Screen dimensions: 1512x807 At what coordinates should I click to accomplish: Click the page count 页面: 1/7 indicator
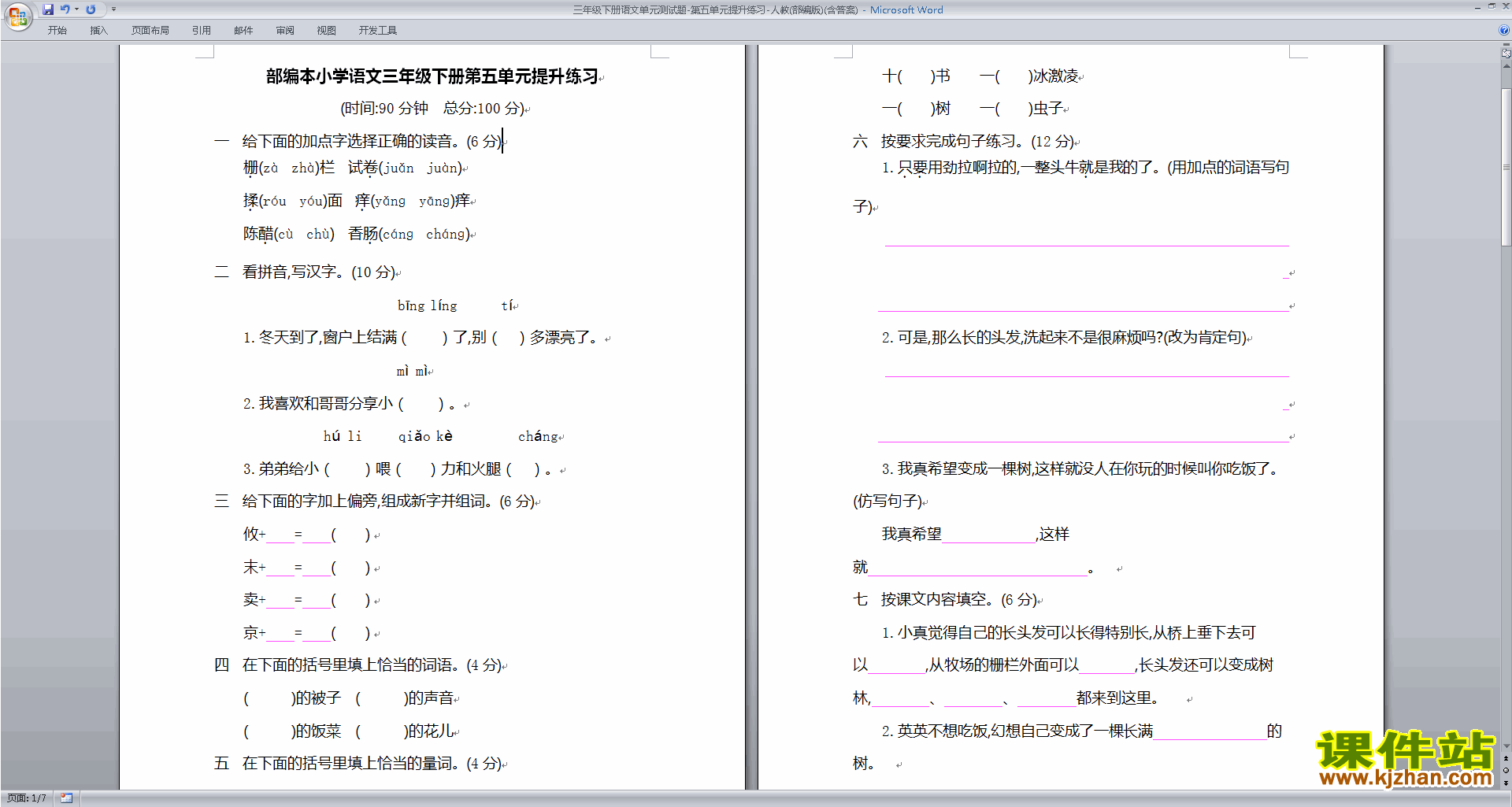coord(27,798)
